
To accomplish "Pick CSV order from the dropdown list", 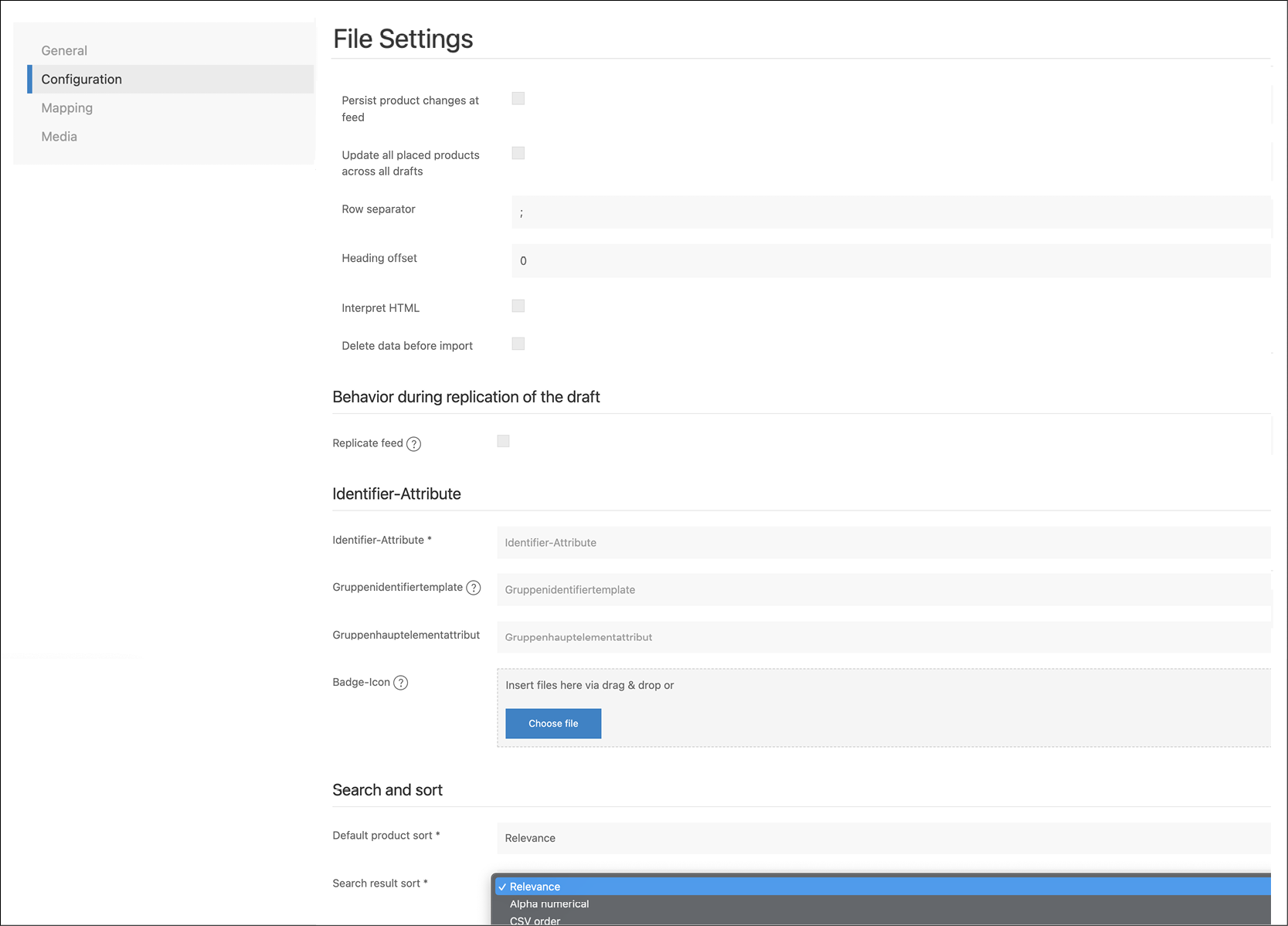I will click(x=535, y=920).
